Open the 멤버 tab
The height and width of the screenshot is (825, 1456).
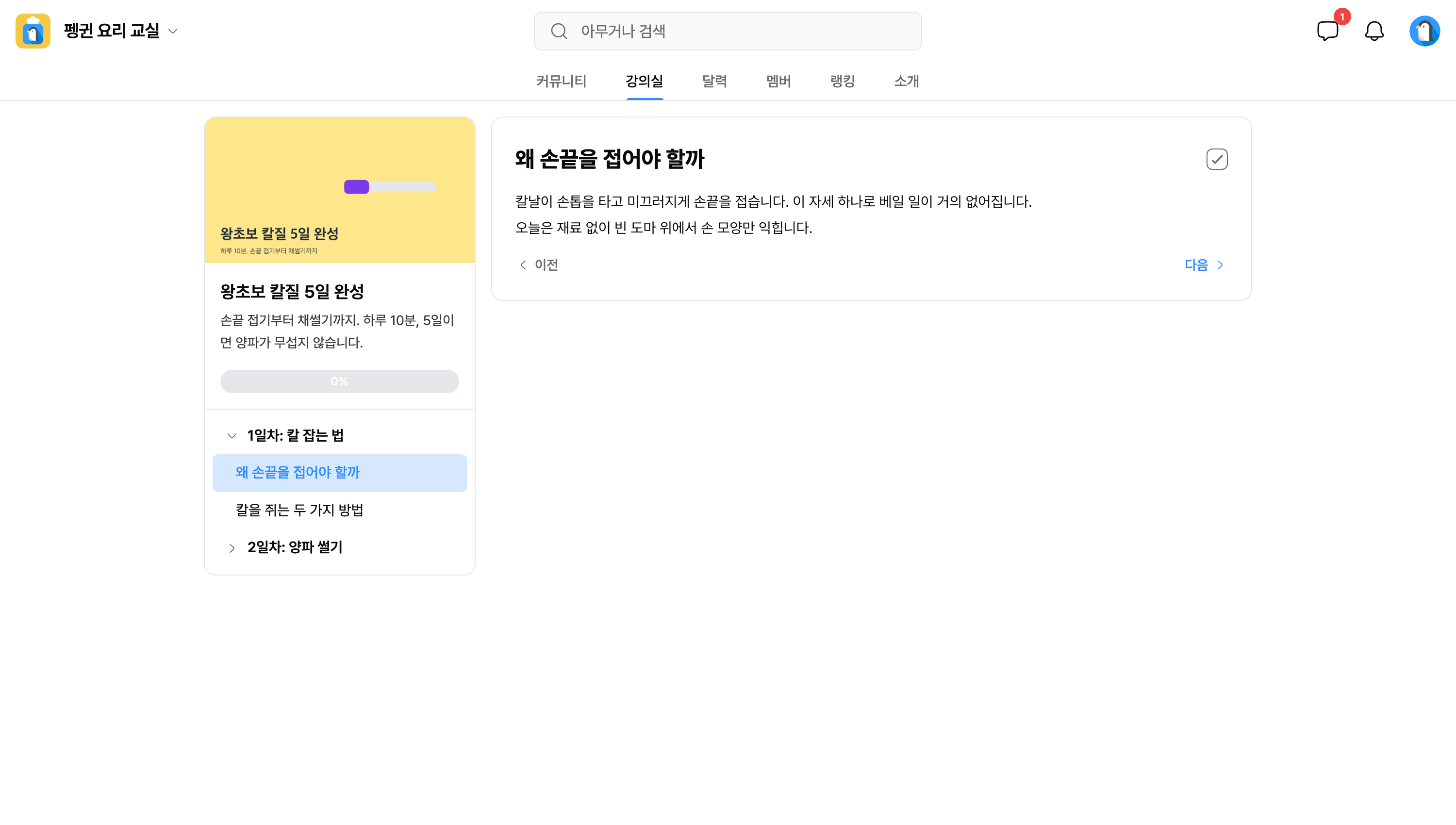778,81
